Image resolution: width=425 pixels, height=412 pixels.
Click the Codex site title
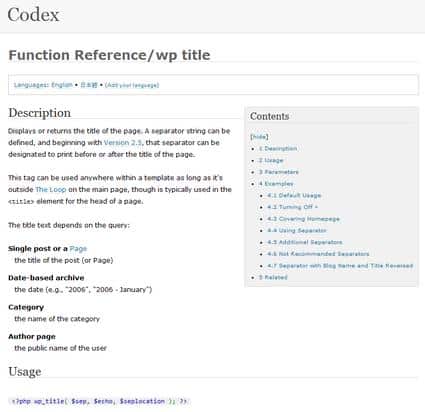33,15
